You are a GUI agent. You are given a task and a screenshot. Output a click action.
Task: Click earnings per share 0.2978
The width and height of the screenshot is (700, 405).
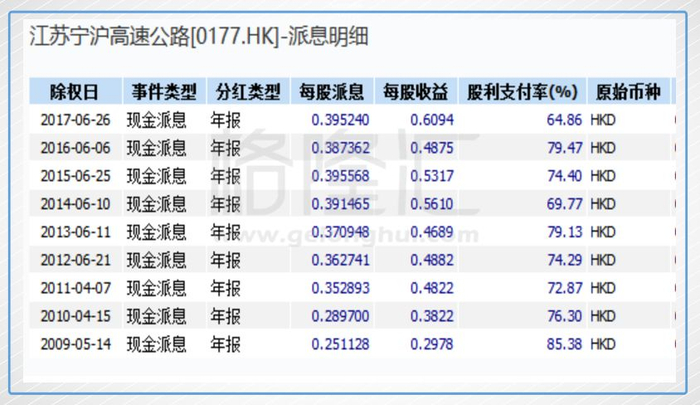[x=432, y=344]
